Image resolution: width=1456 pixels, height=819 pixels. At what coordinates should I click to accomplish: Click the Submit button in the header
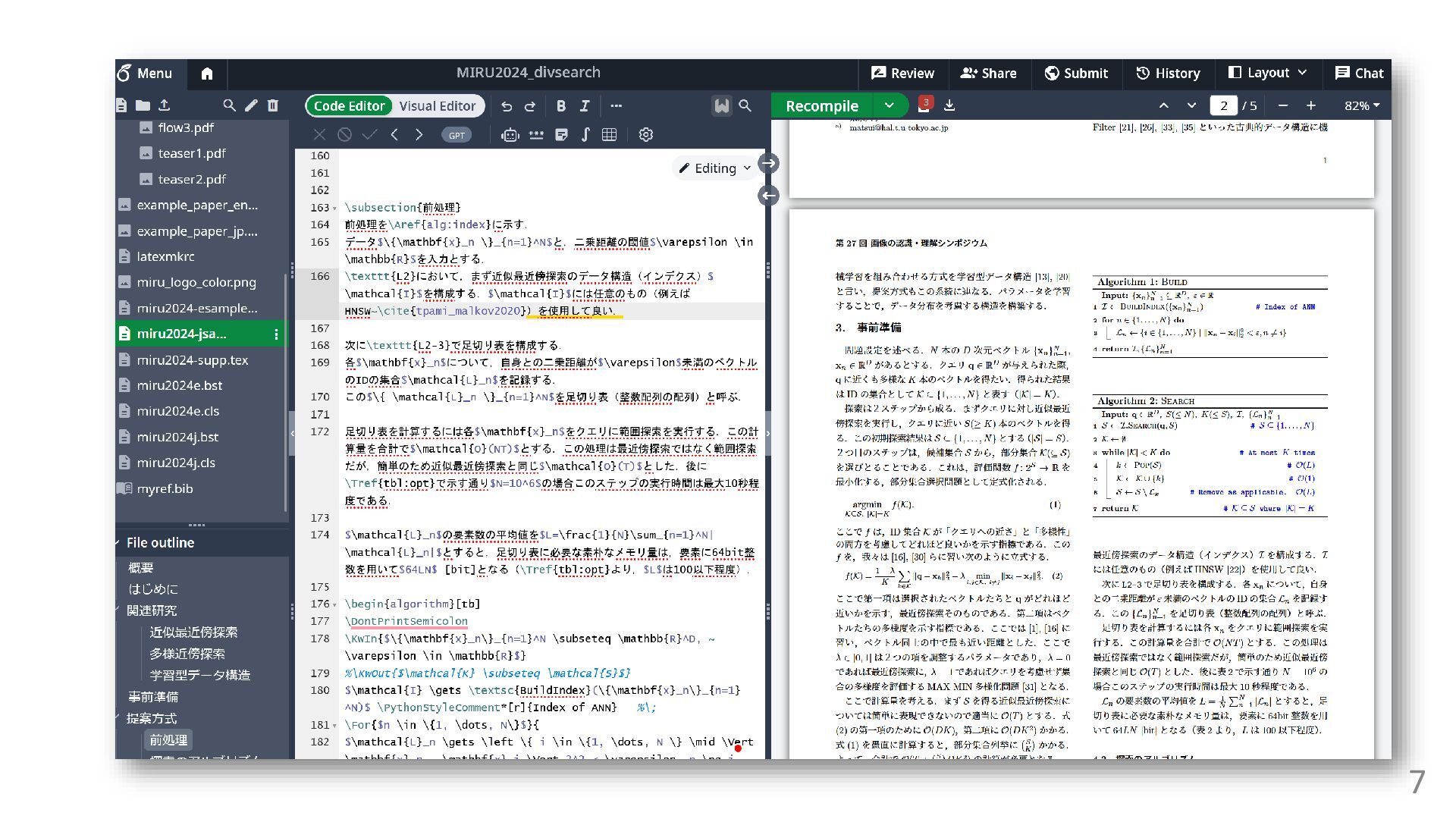click(x=1076, y=74)
